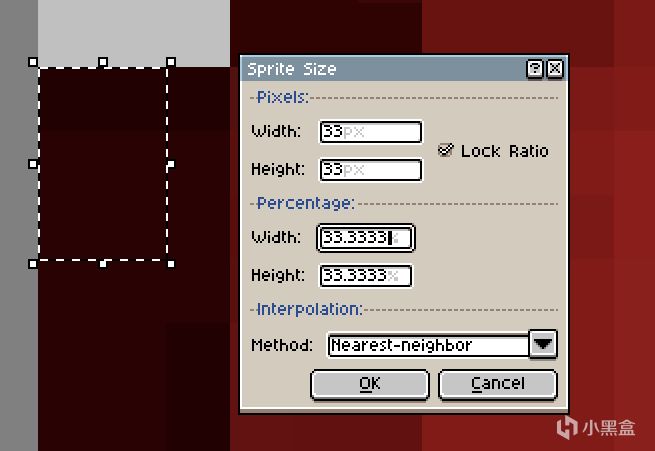
Task: Click the top-middle selection handle
Action: (103, 62)
